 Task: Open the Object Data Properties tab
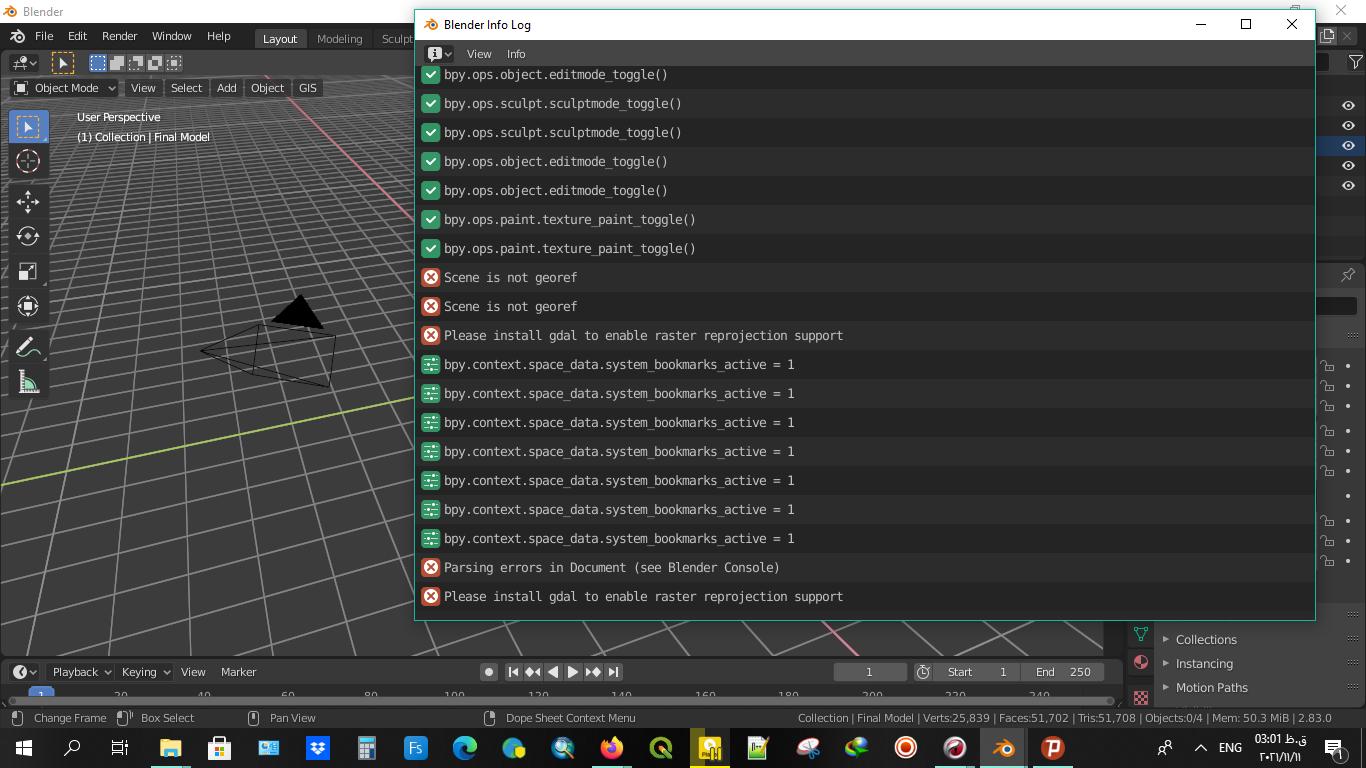pos(1140,634)
